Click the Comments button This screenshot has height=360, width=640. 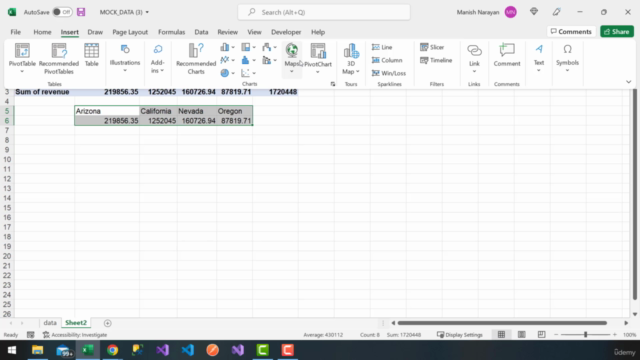(x=571, y=31)
